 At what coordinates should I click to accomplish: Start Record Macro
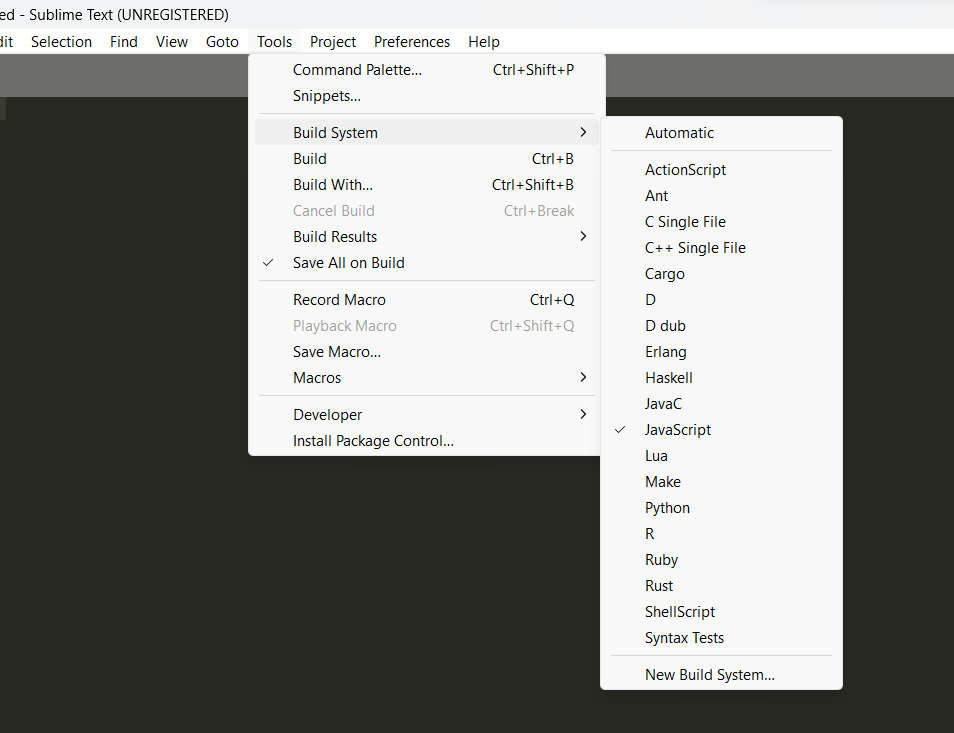[x=427, y=300]
